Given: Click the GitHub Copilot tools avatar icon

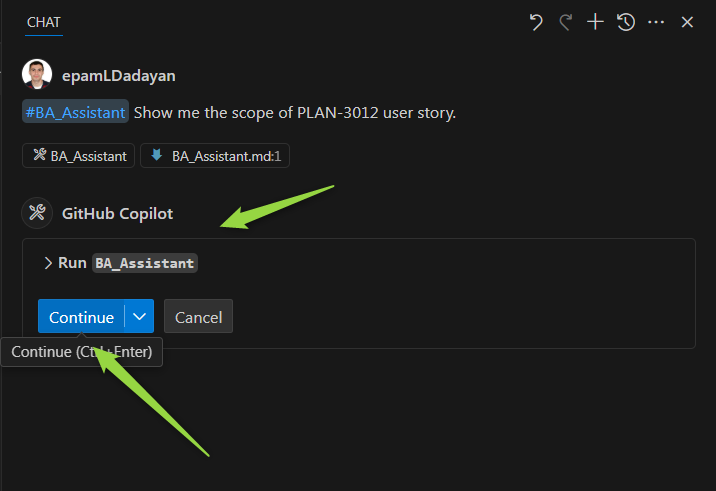Looking at the screenshot, I should point(37,213).
